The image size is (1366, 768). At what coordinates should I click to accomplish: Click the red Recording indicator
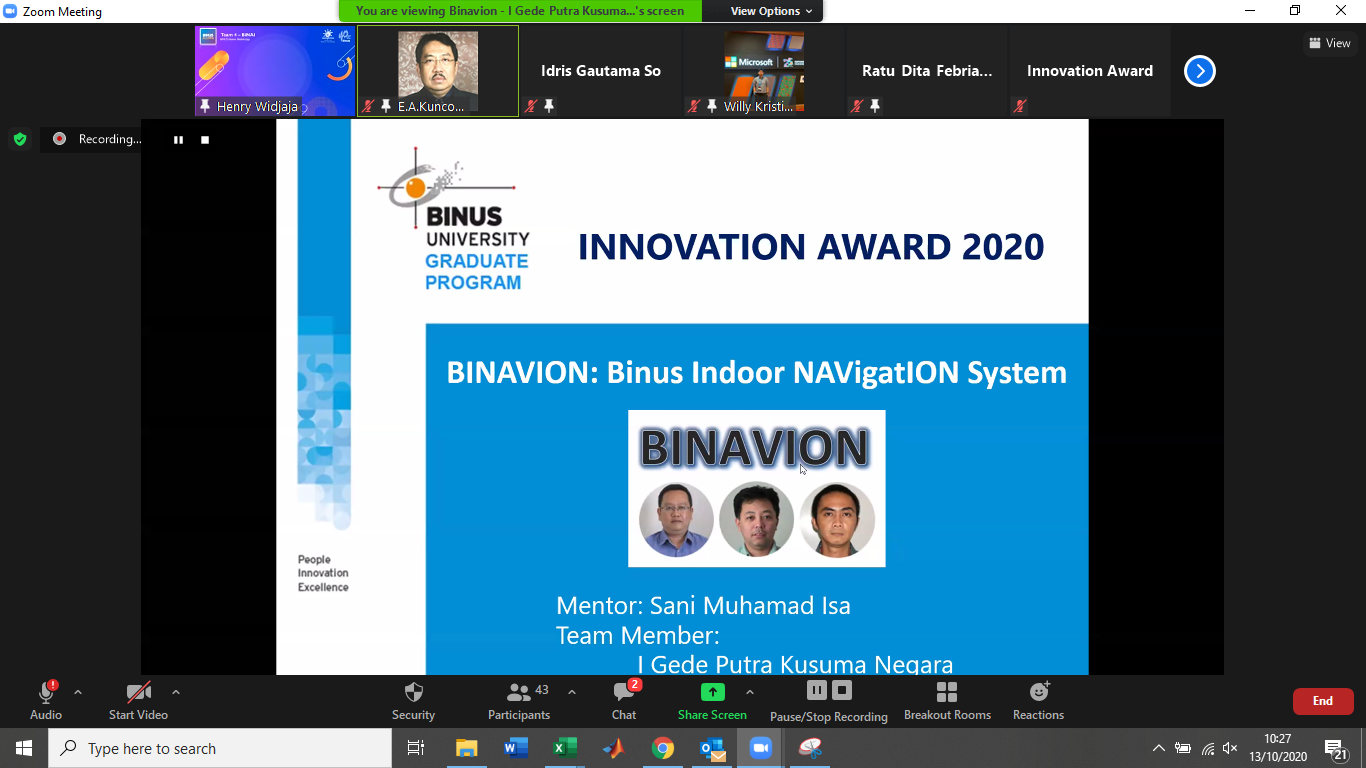tap(59, 139)
